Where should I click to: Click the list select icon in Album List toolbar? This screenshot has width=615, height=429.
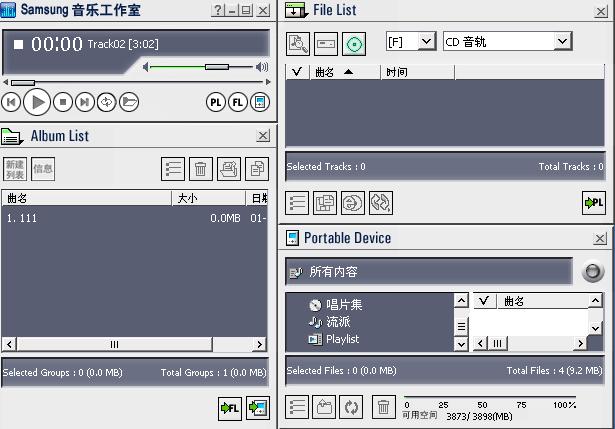click(x=173, y=169)
